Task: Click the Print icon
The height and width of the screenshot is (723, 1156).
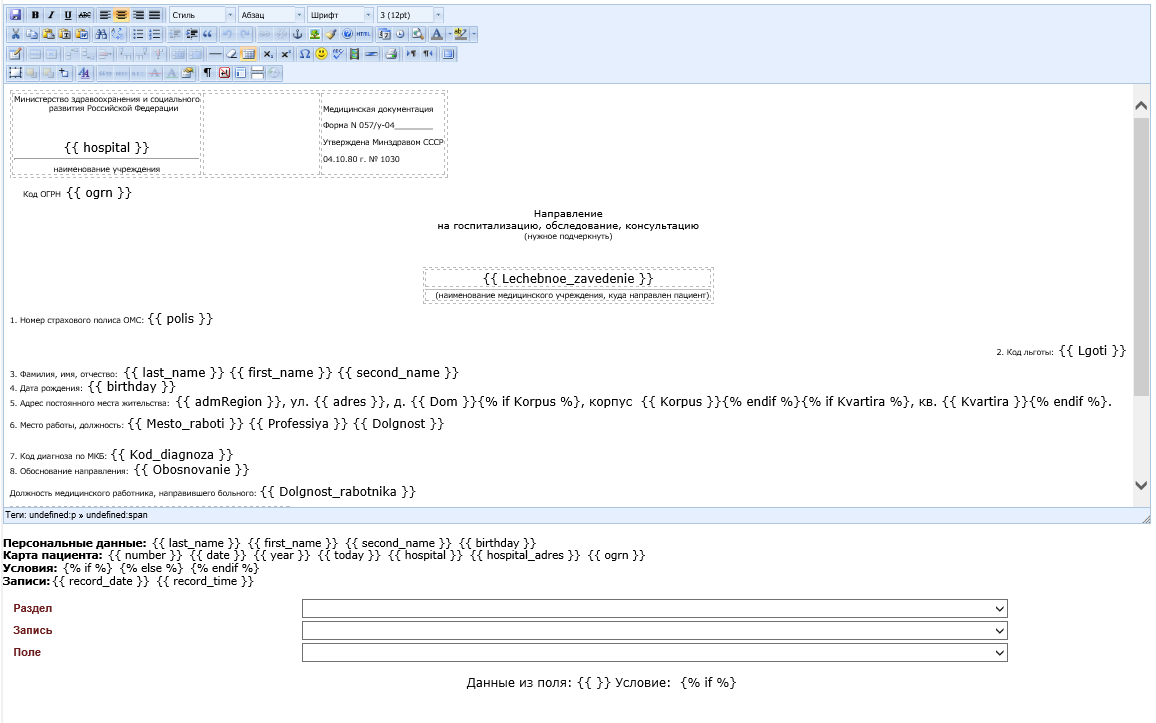Action: pyautogui.click(x=391, y=54)
